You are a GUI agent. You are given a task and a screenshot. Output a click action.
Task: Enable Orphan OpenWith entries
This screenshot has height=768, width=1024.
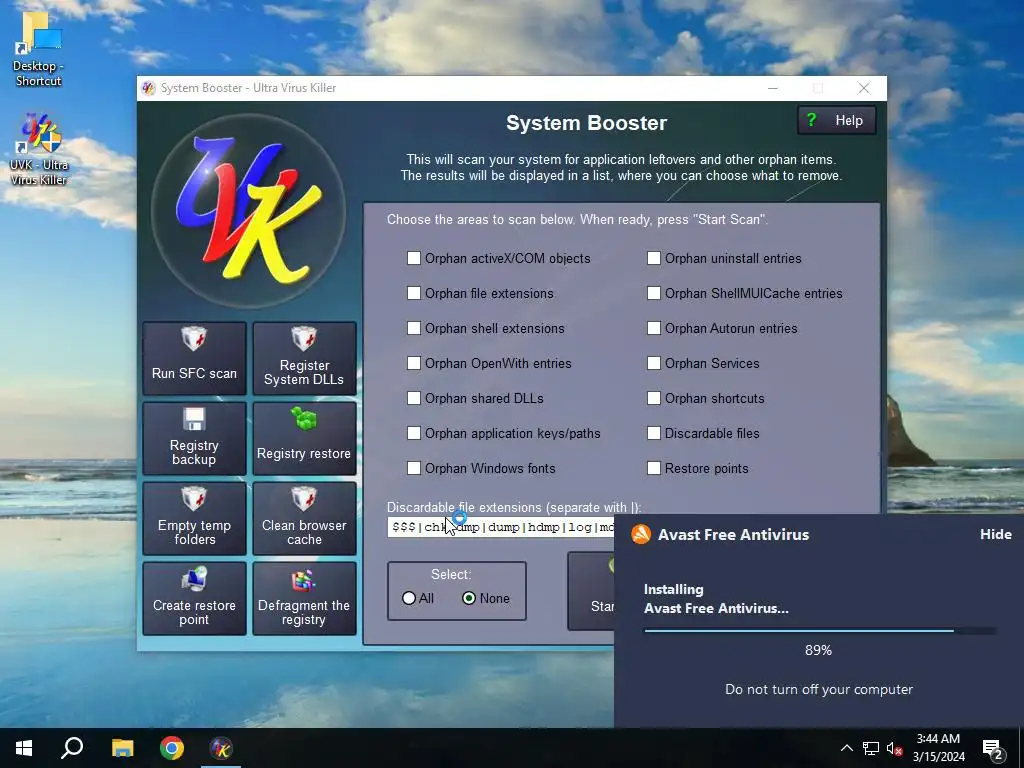pos(413,363)
